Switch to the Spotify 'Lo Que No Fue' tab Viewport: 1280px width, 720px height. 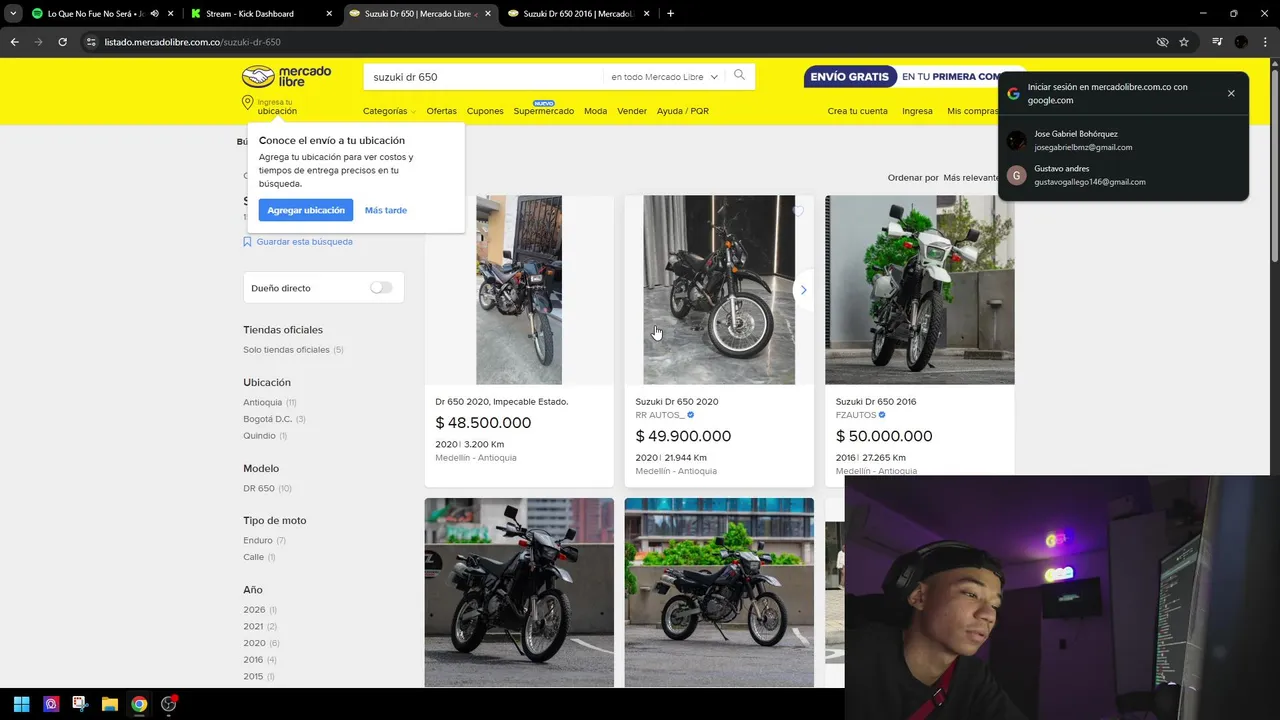[100, 14]
